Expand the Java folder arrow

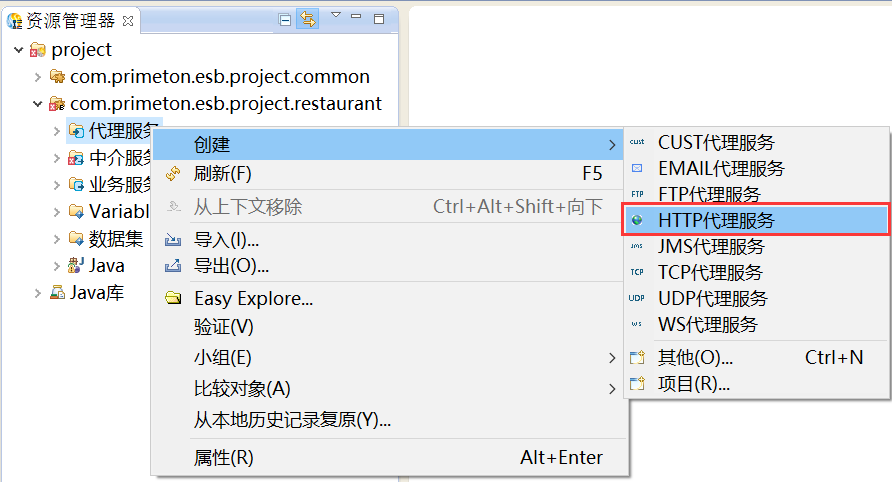click(56, 266)
